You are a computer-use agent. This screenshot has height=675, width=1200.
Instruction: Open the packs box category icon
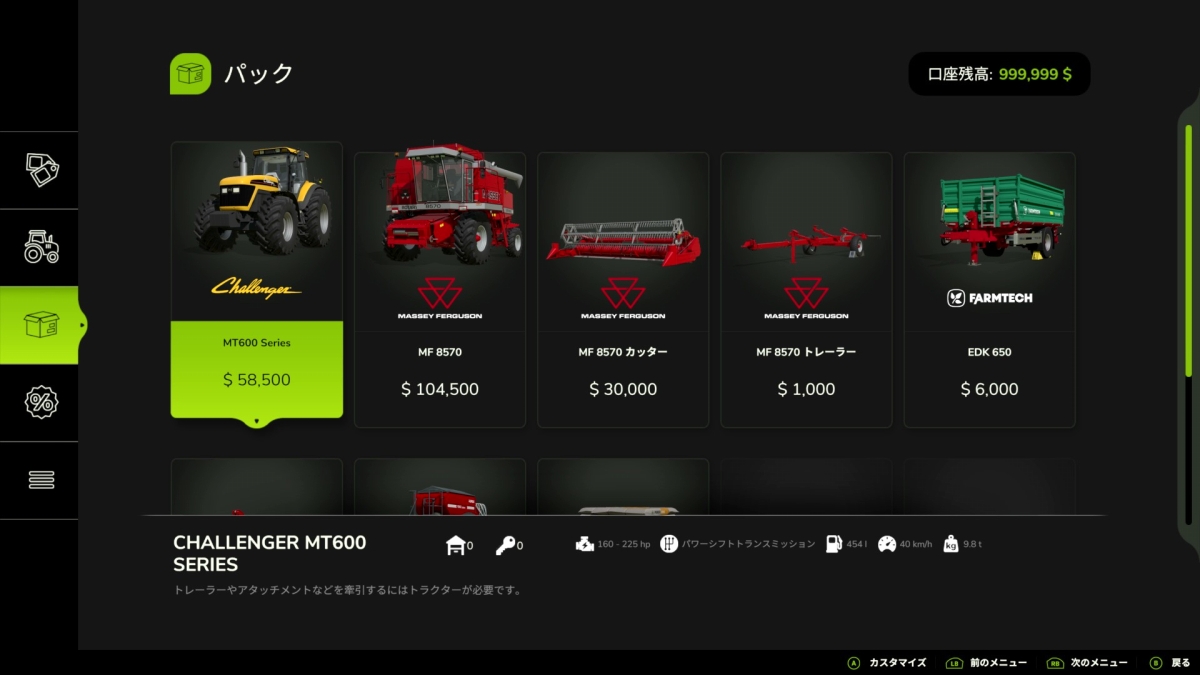(x=41, y=325)
